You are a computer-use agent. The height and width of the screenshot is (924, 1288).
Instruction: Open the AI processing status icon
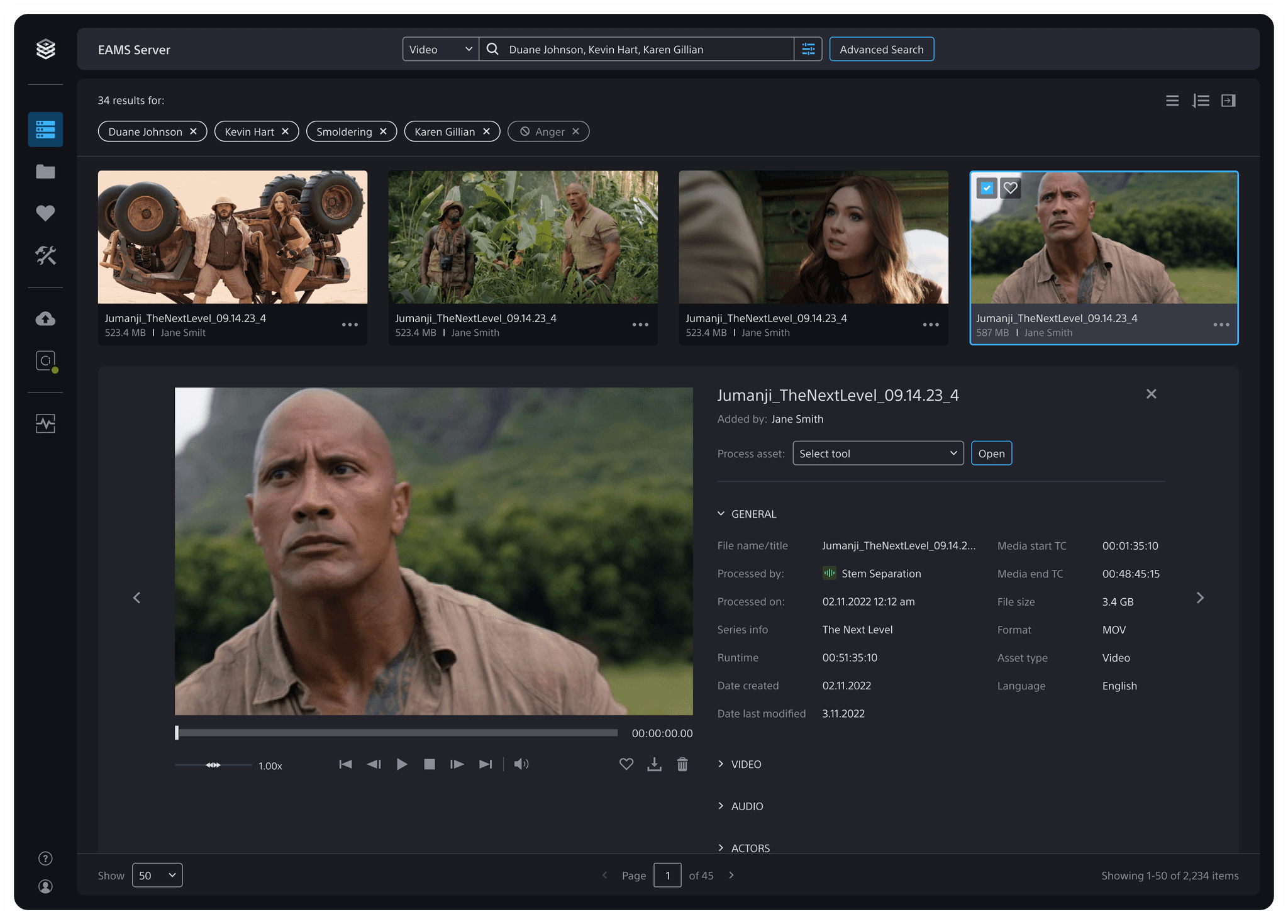pos(46,361)
